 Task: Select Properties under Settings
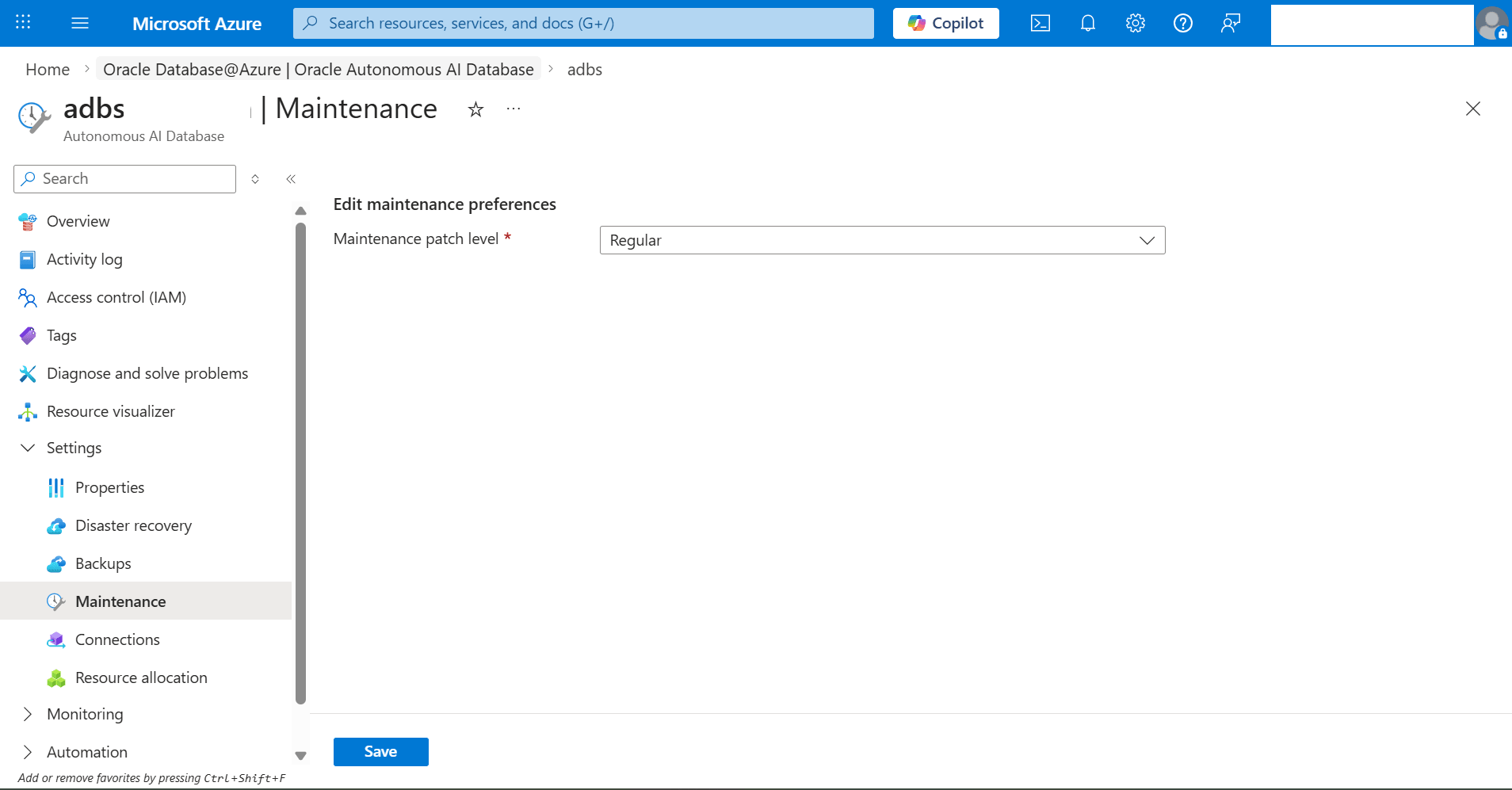point(109,487)
